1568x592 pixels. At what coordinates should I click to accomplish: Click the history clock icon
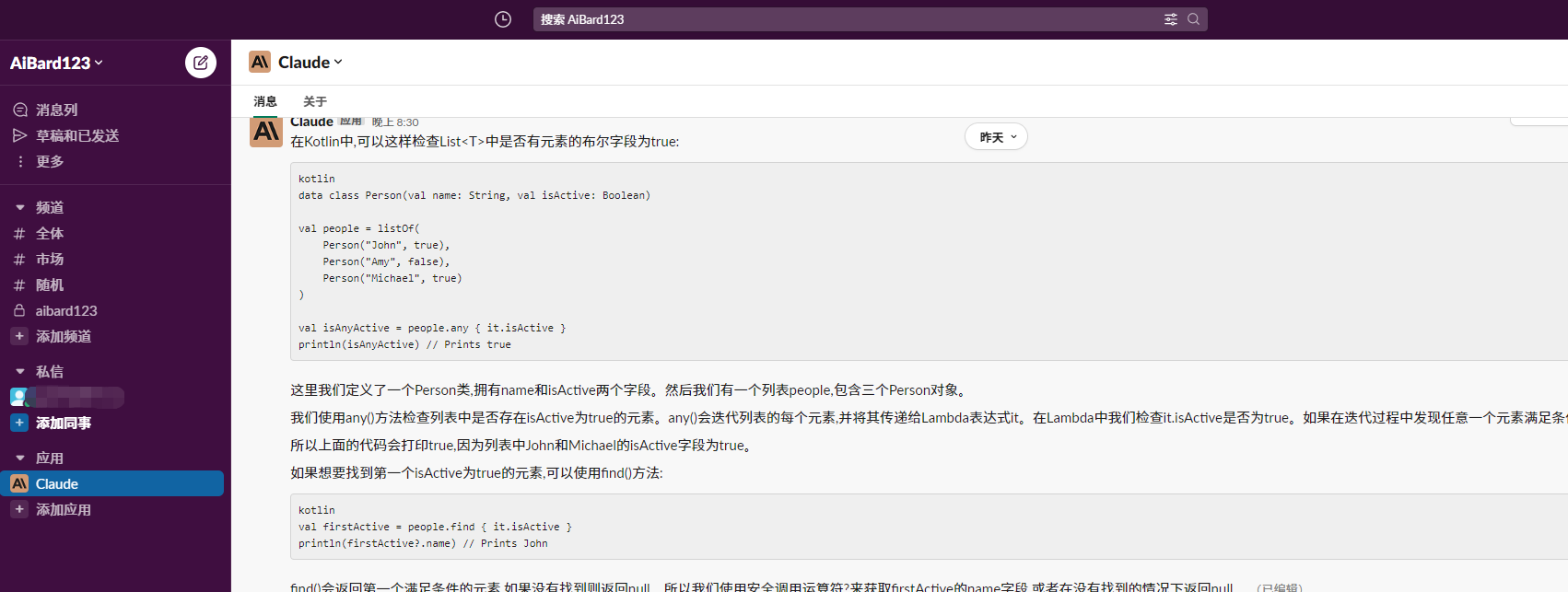tap(503, 19)
